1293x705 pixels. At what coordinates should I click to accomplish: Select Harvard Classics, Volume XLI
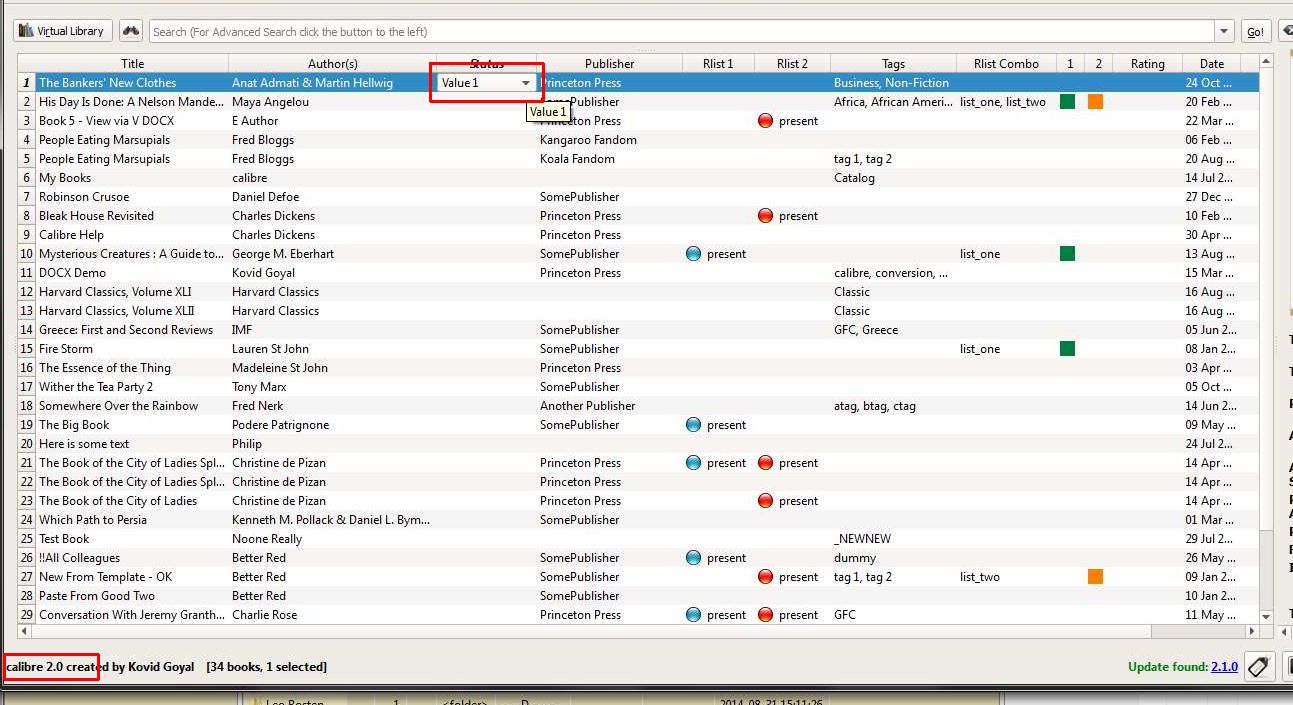click(x=115, y=292)
